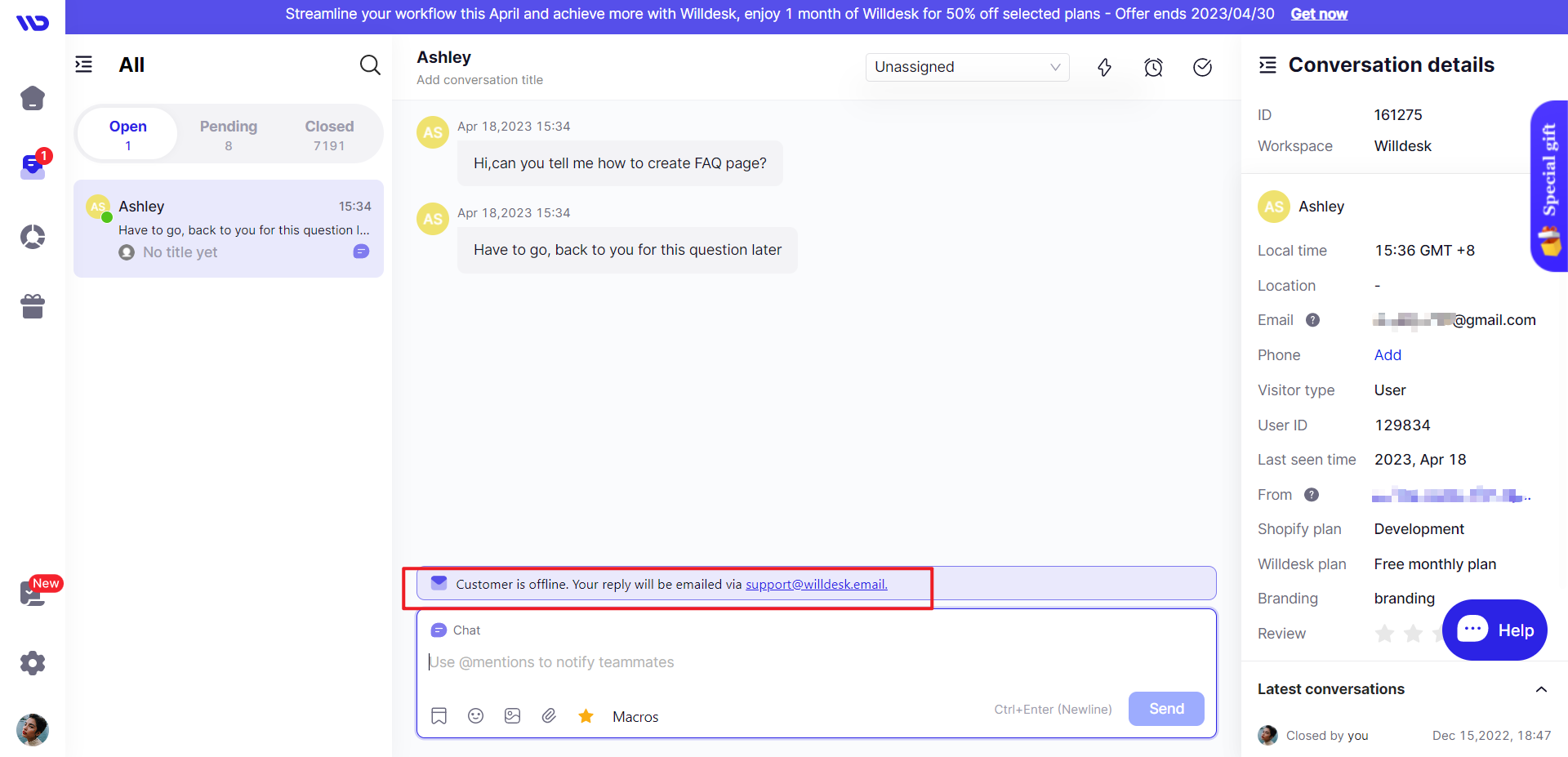Open Macros text button
The image size is (1568, 757).
[635, 717]
